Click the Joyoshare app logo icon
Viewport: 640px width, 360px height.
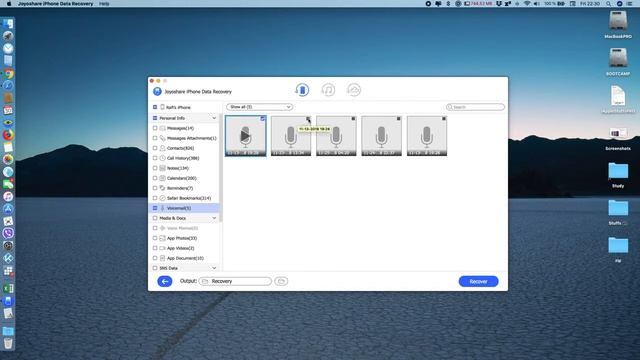click(x=157, y=91)
